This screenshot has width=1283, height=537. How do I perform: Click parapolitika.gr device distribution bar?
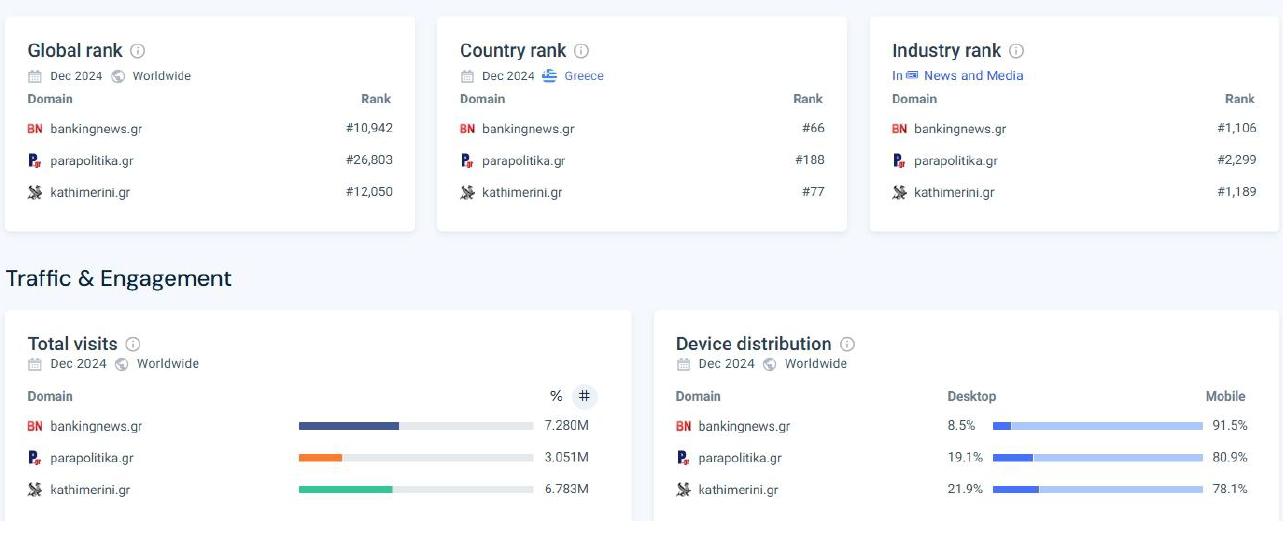pyautogui.click(x=1097, y=458)
